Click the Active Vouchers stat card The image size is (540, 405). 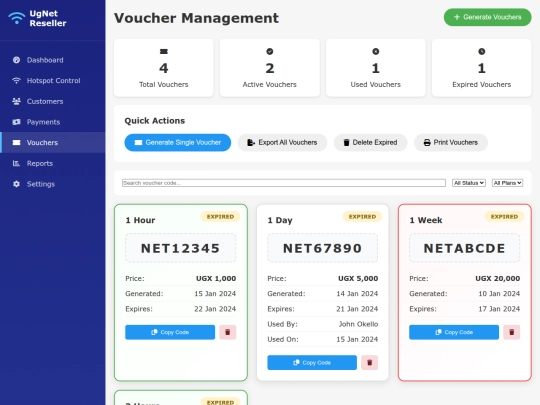[270, 68]
